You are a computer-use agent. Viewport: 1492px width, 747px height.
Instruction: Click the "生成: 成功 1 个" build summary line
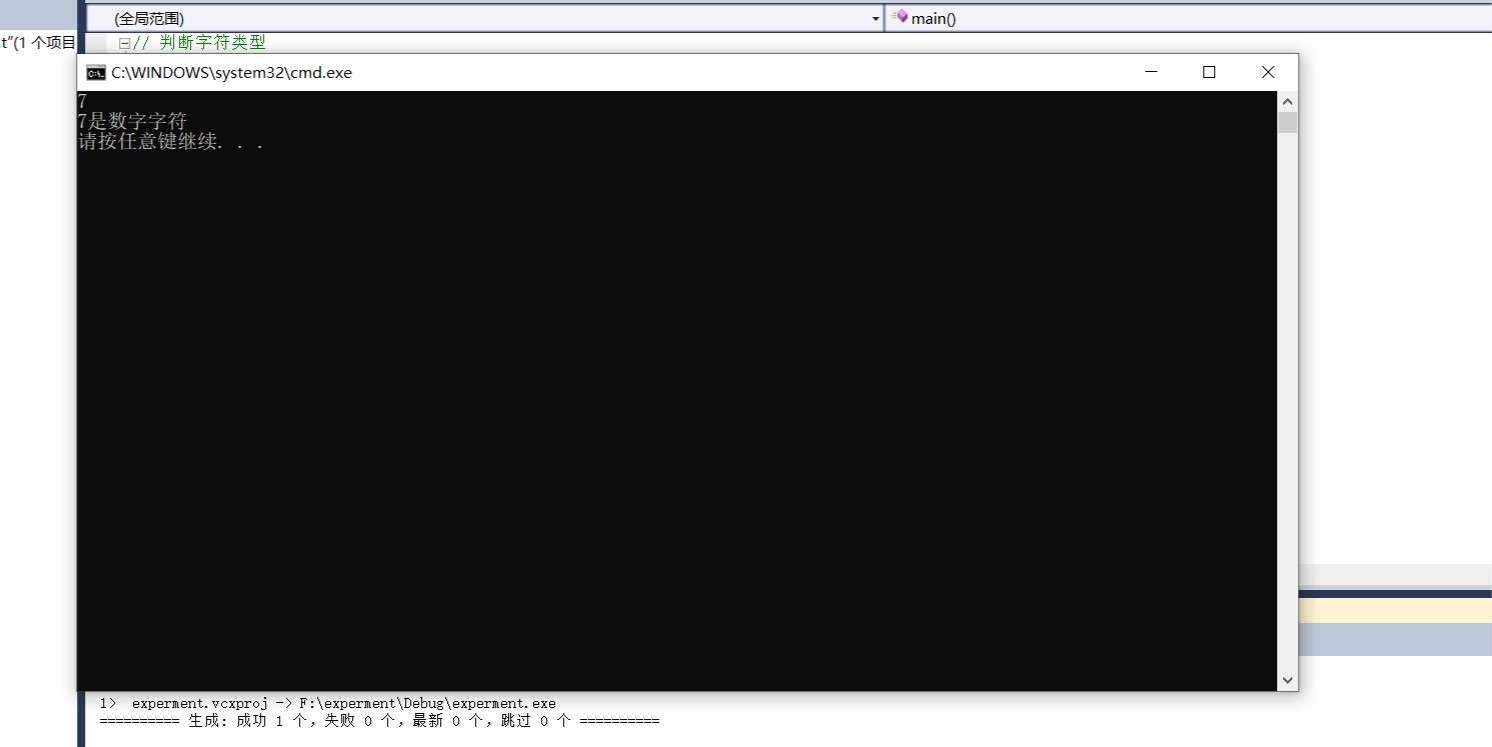tap(380, 720)
